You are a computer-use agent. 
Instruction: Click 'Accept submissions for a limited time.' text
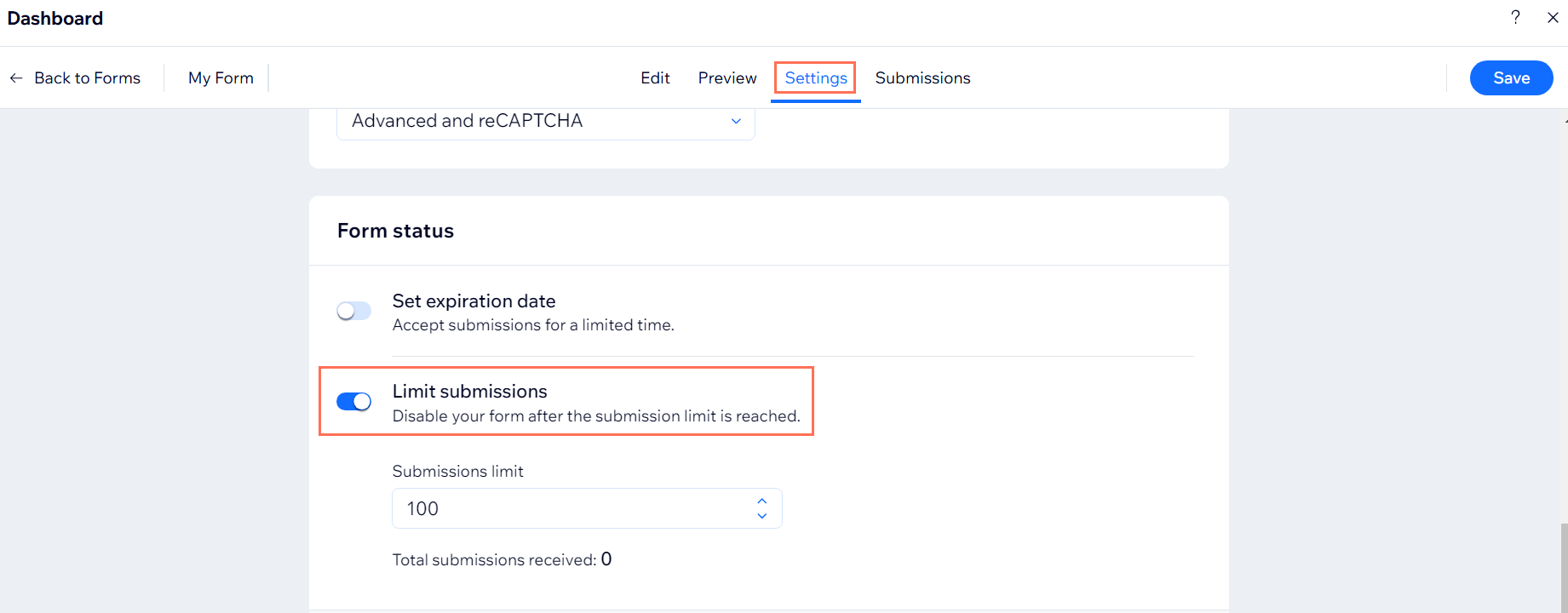pos(533,325)
